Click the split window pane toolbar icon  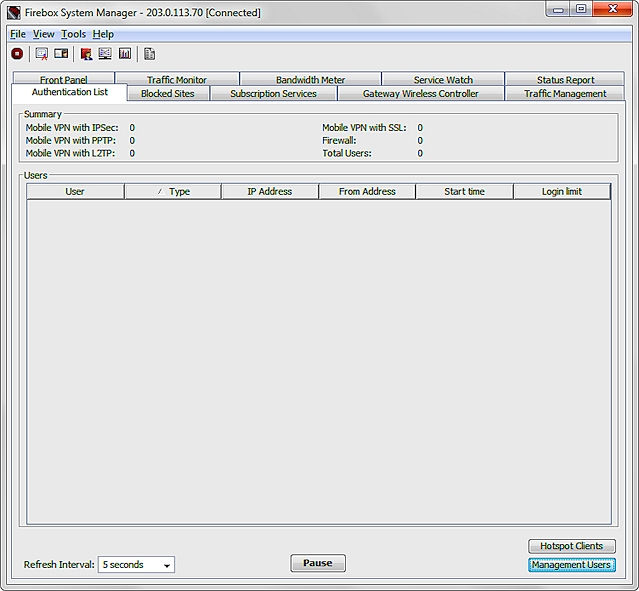[61, 54]
